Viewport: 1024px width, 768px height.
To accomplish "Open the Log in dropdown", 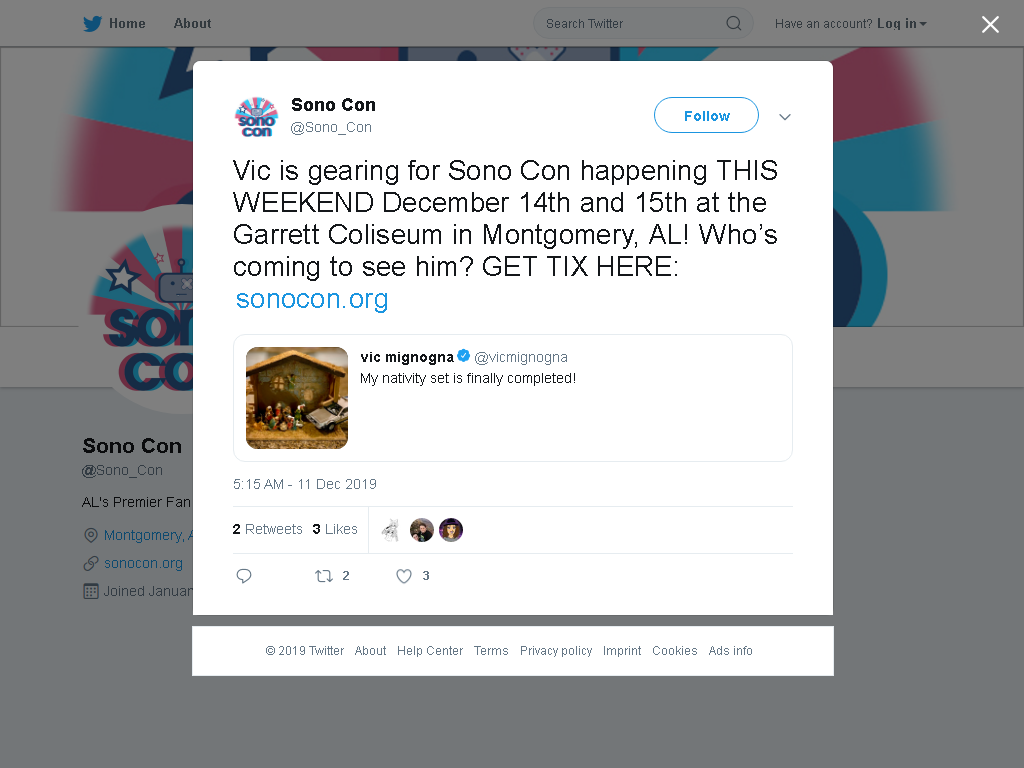I will tap(902, 24).
